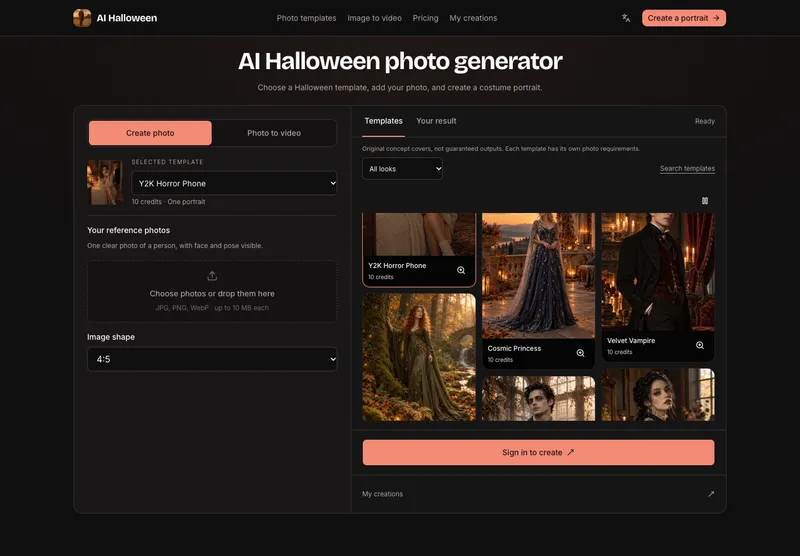This screenshot has height=556, width=800.
Task: Select the Y2K Horror Phone template card
Action: tap(419, 250)
